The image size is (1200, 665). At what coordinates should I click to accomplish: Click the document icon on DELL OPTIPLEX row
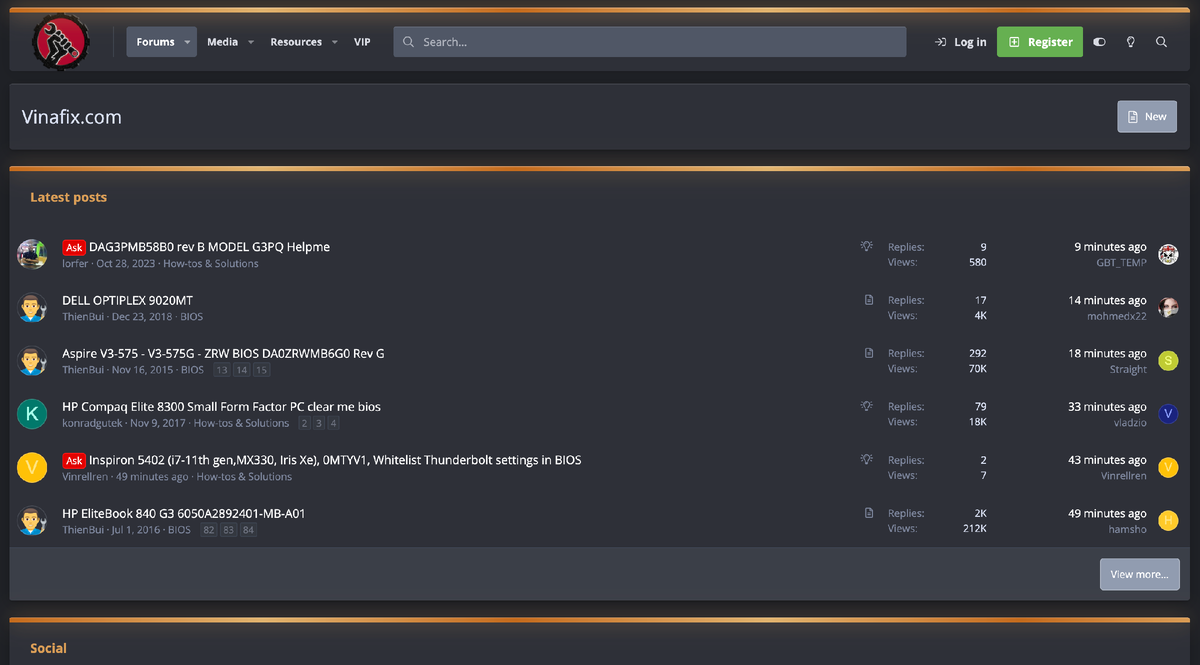(x=869, y=299)
